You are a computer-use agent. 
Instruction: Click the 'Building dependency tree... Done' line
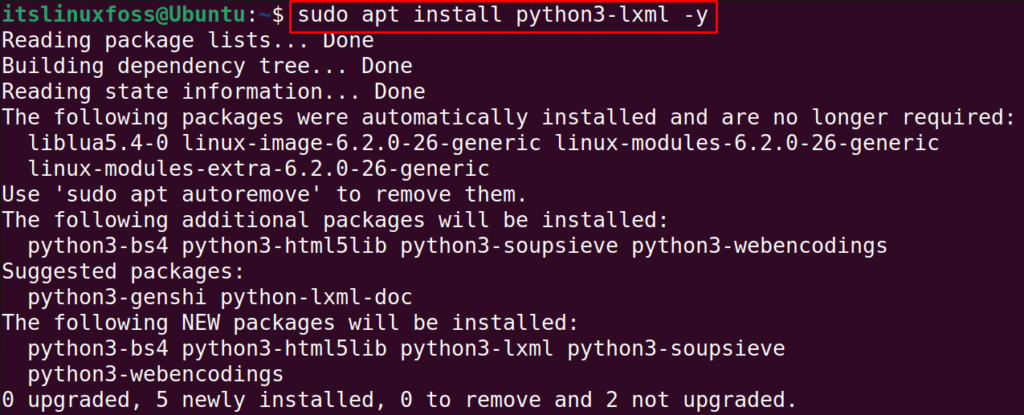207,67
